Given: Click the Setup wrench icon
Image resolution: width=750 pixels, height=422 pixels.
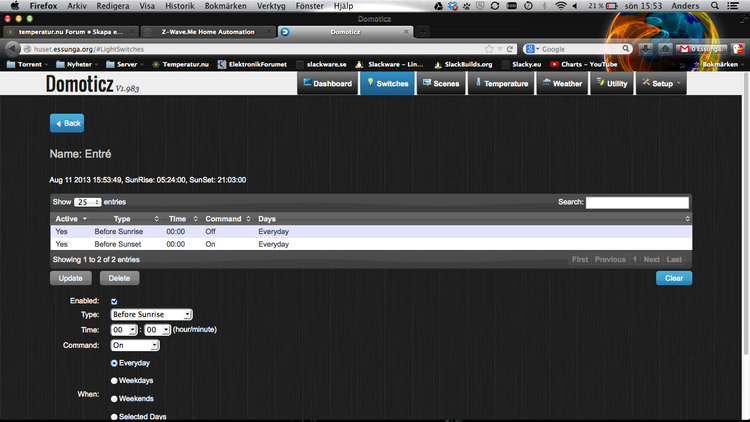Looking at the screenshot, I should coord(646,84).
